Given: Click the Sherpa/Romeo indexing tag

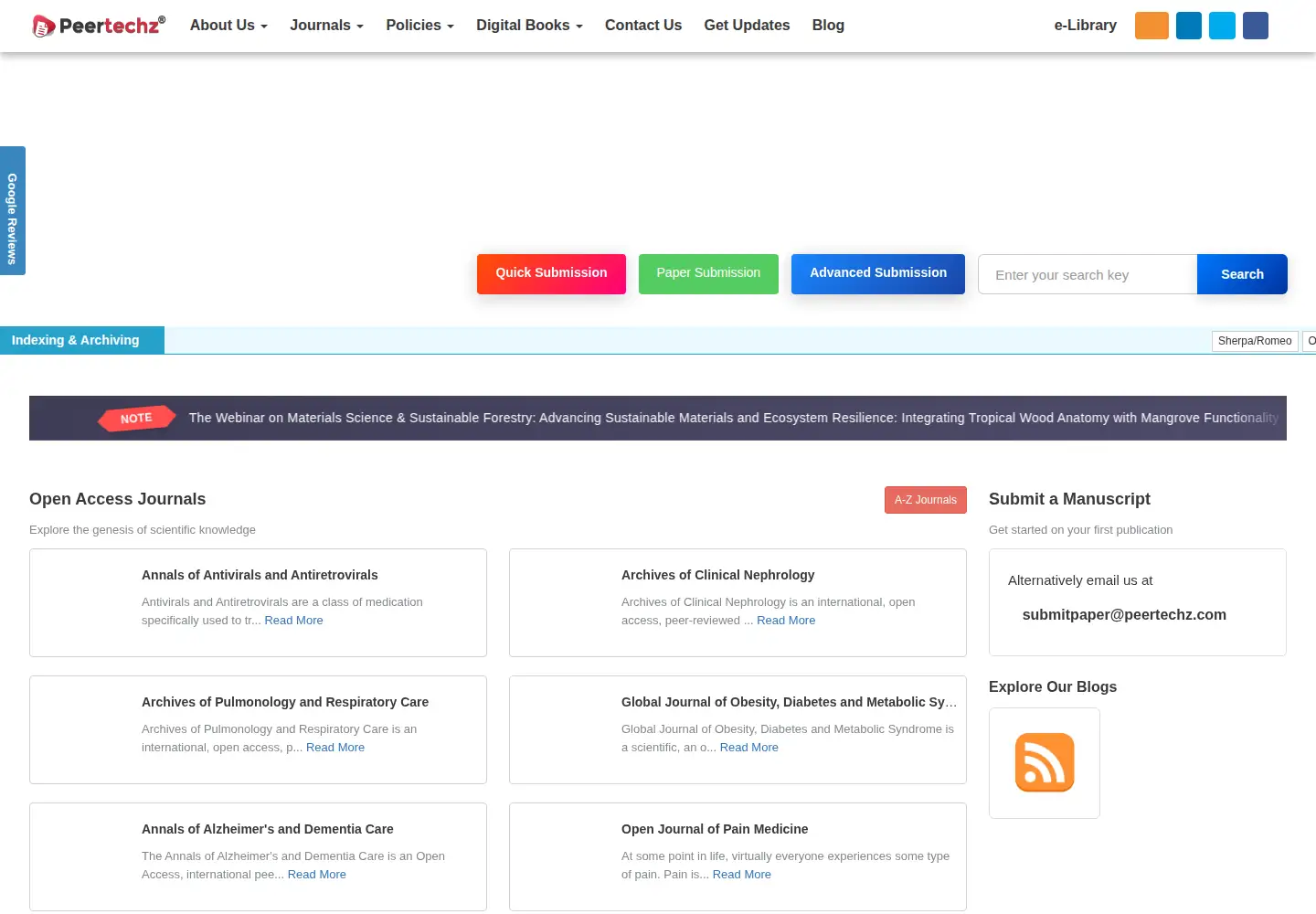Looking at the screenshot, I should pyautogui.click(x=1255, y=341).
